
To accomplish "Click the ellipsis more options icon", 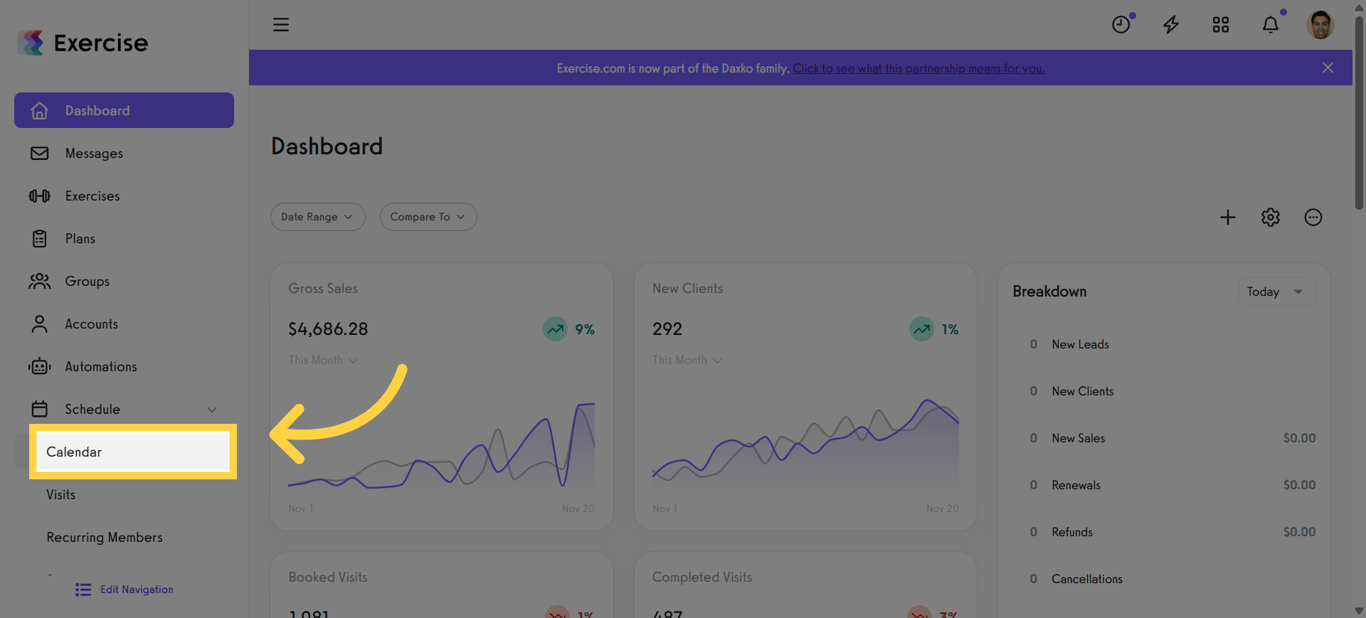I will [x=1313, y=217].
